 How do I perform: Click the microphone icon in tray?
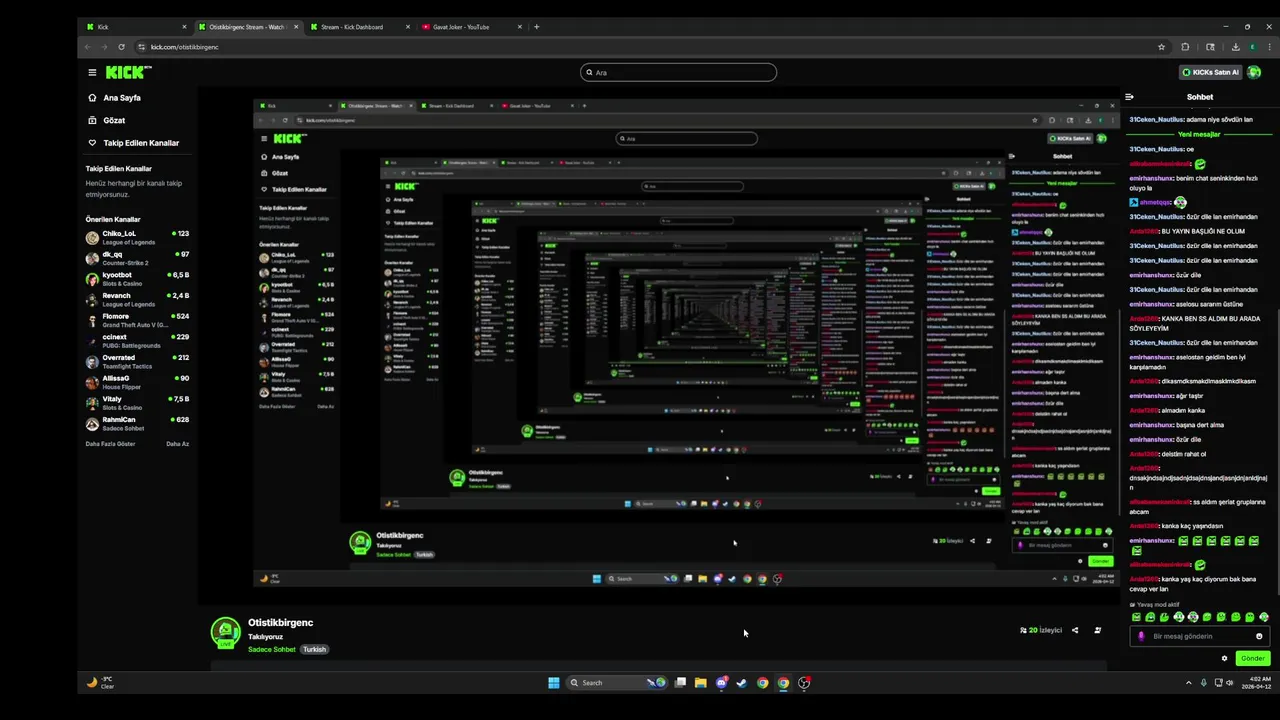click(x=1203, y=683)
